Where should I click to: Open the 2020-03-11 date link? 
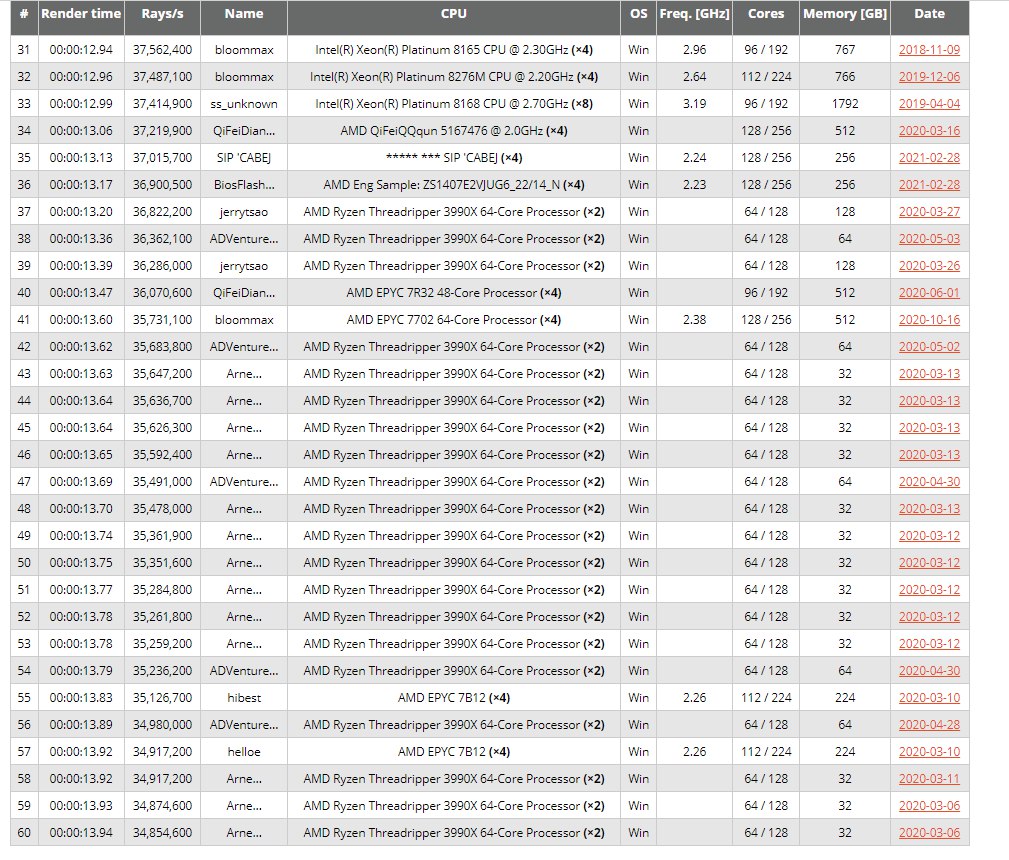[929, 779]
